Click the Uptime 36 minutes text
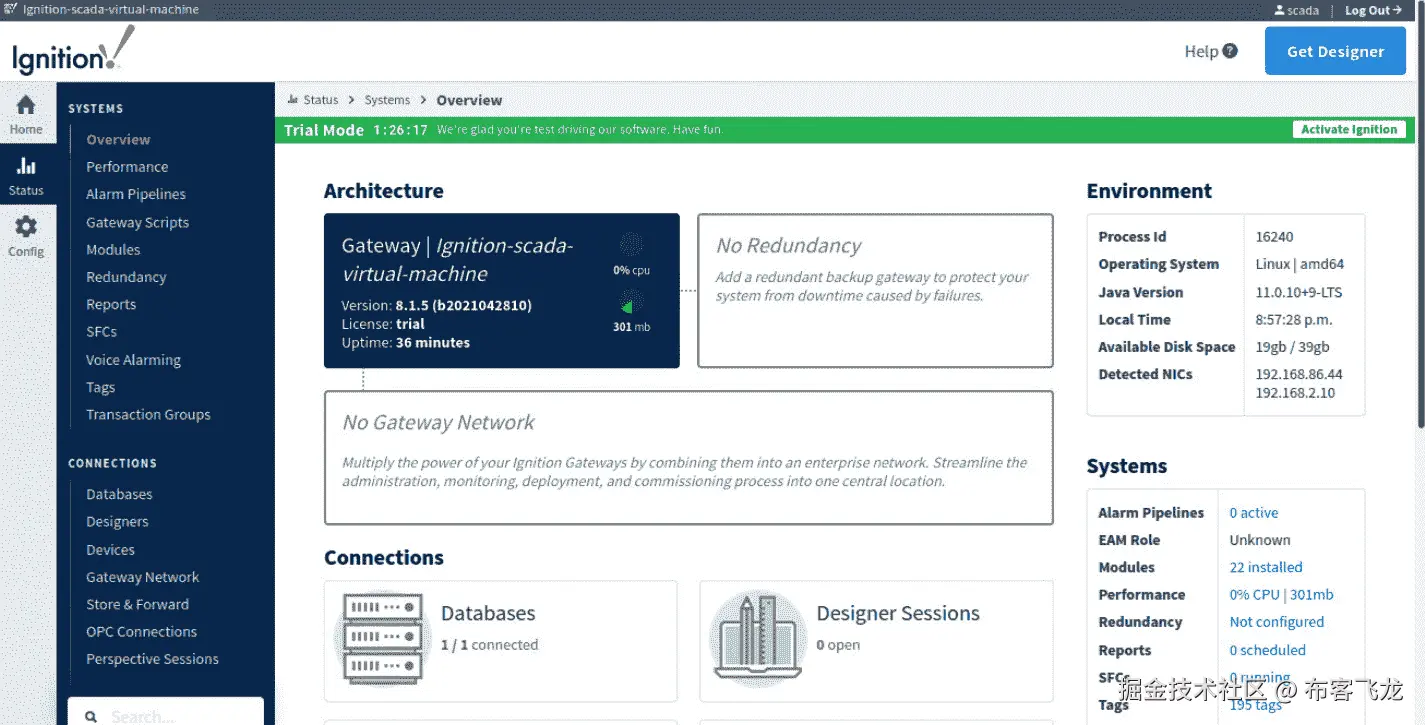 (x=406, y=342)
